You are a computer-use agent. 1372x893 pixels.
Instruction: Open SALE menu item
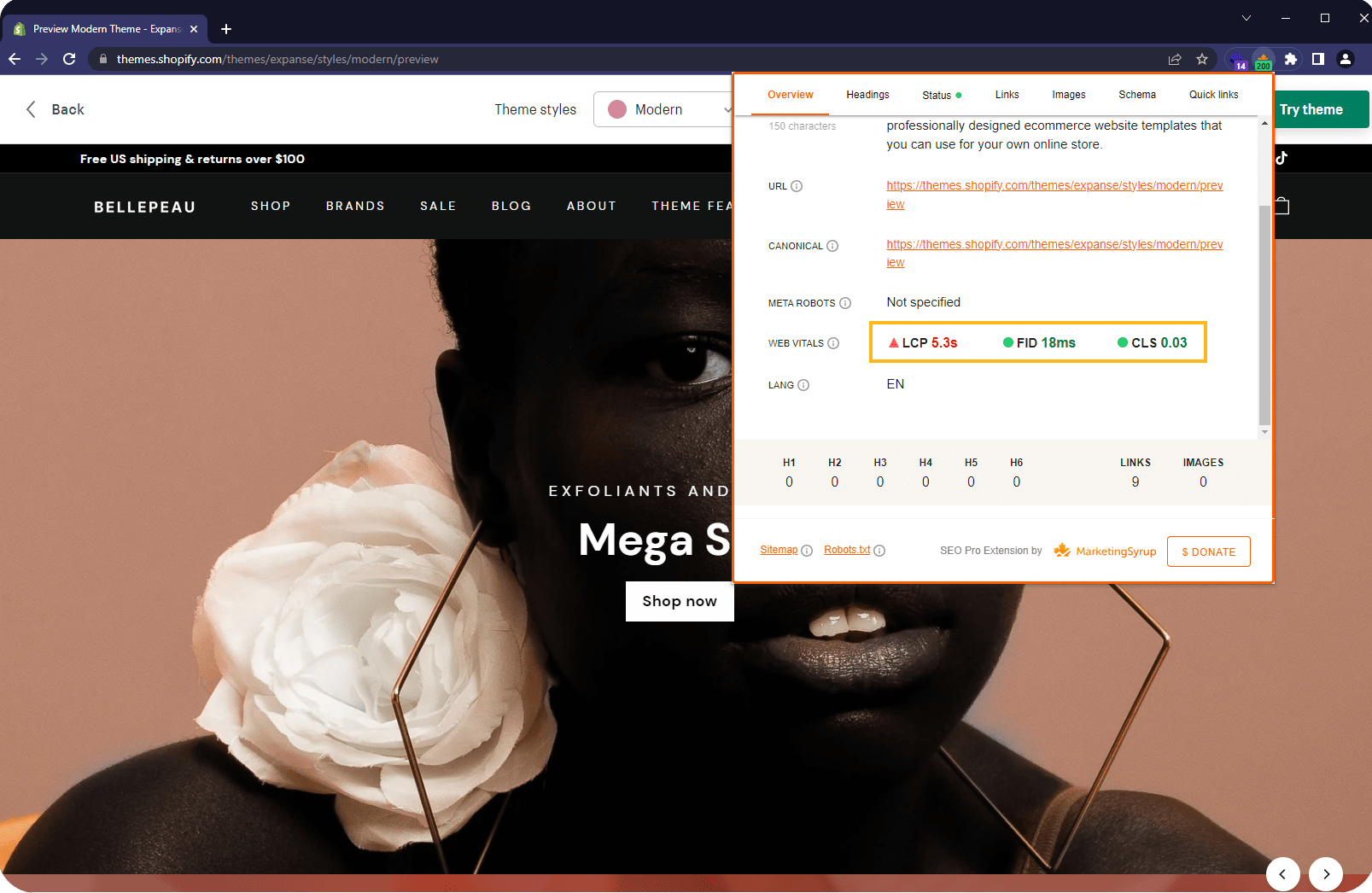click(438, 206)
